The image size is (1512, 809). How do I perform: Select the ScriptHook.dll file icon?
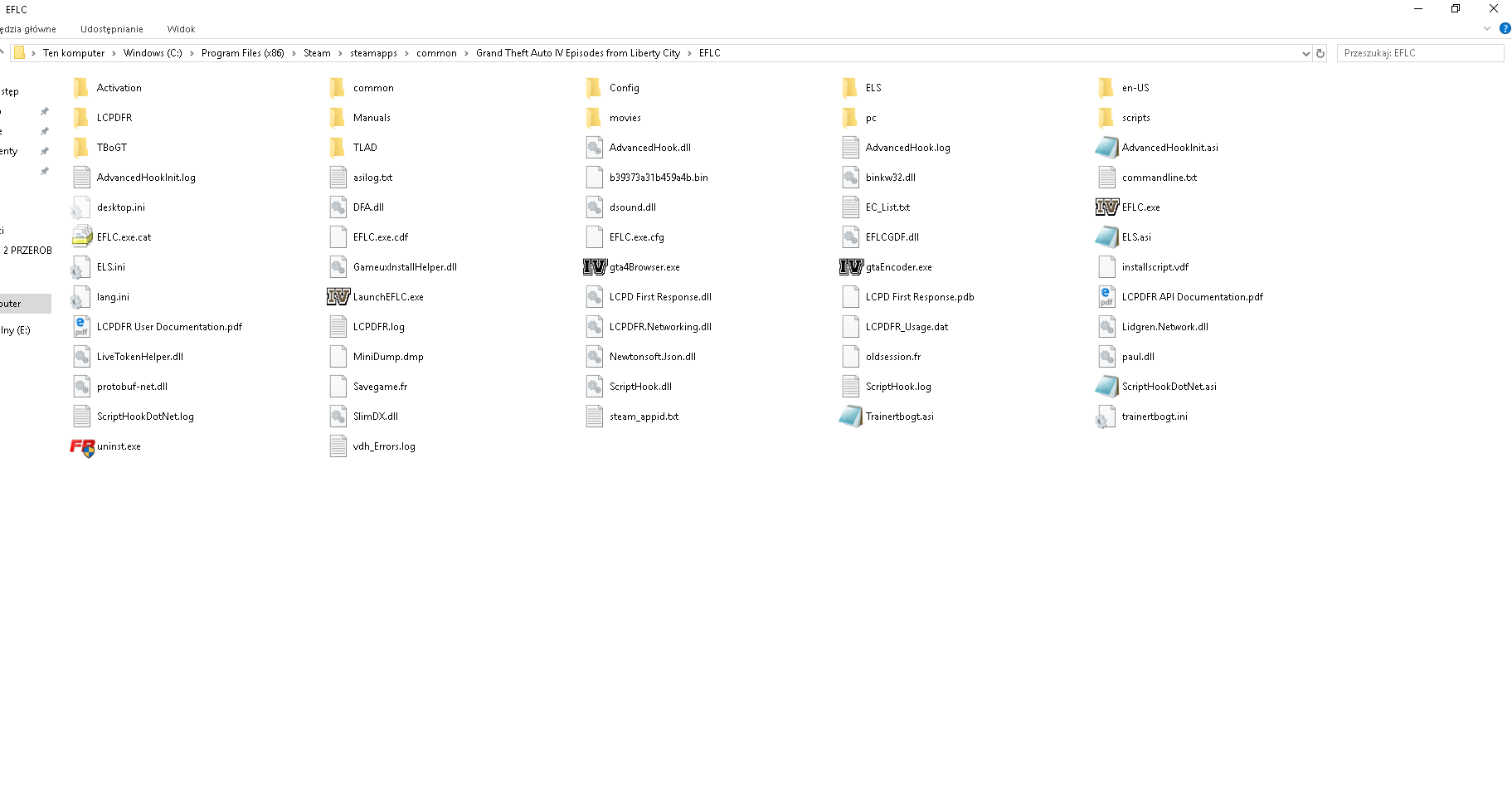(x=594, y=387)
